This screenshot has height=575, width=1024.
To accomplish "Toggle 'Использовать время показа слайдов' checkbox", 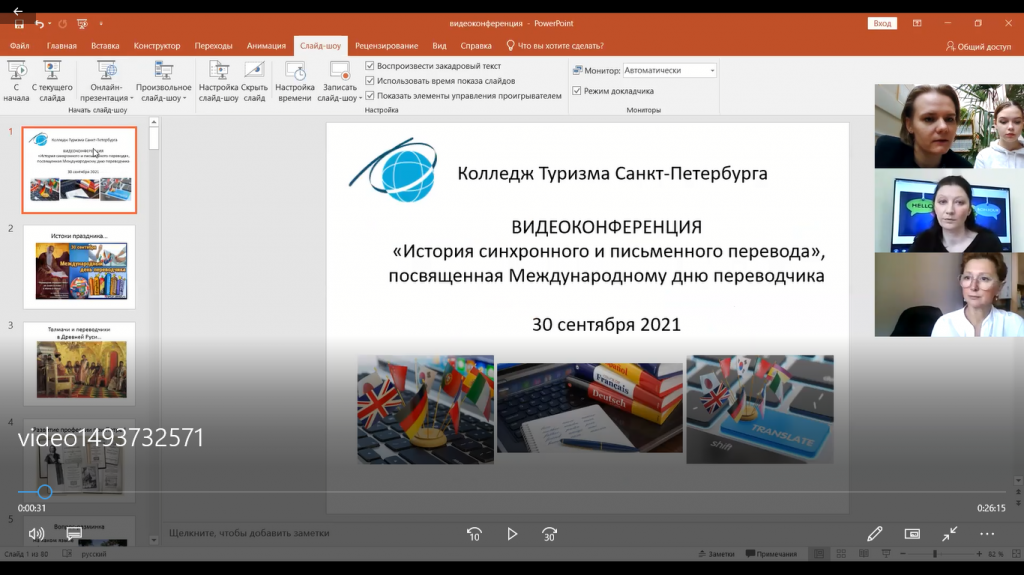I will (370, 81).
